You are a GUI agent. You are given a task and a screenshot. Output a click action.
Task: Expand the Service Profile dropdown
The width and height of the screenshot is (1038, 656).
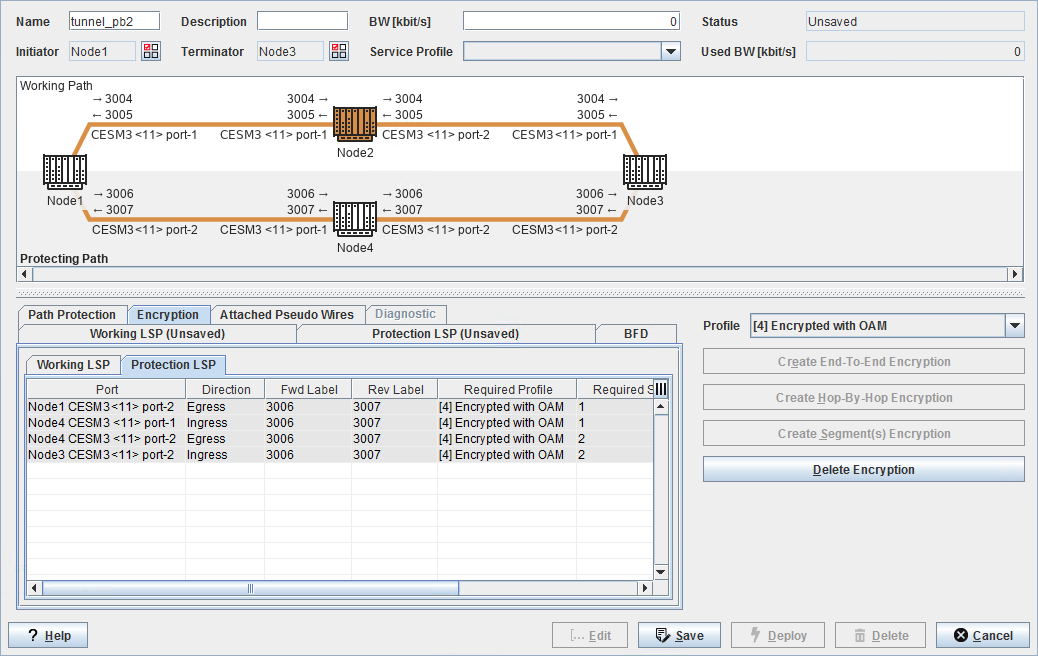click(670, 52)
